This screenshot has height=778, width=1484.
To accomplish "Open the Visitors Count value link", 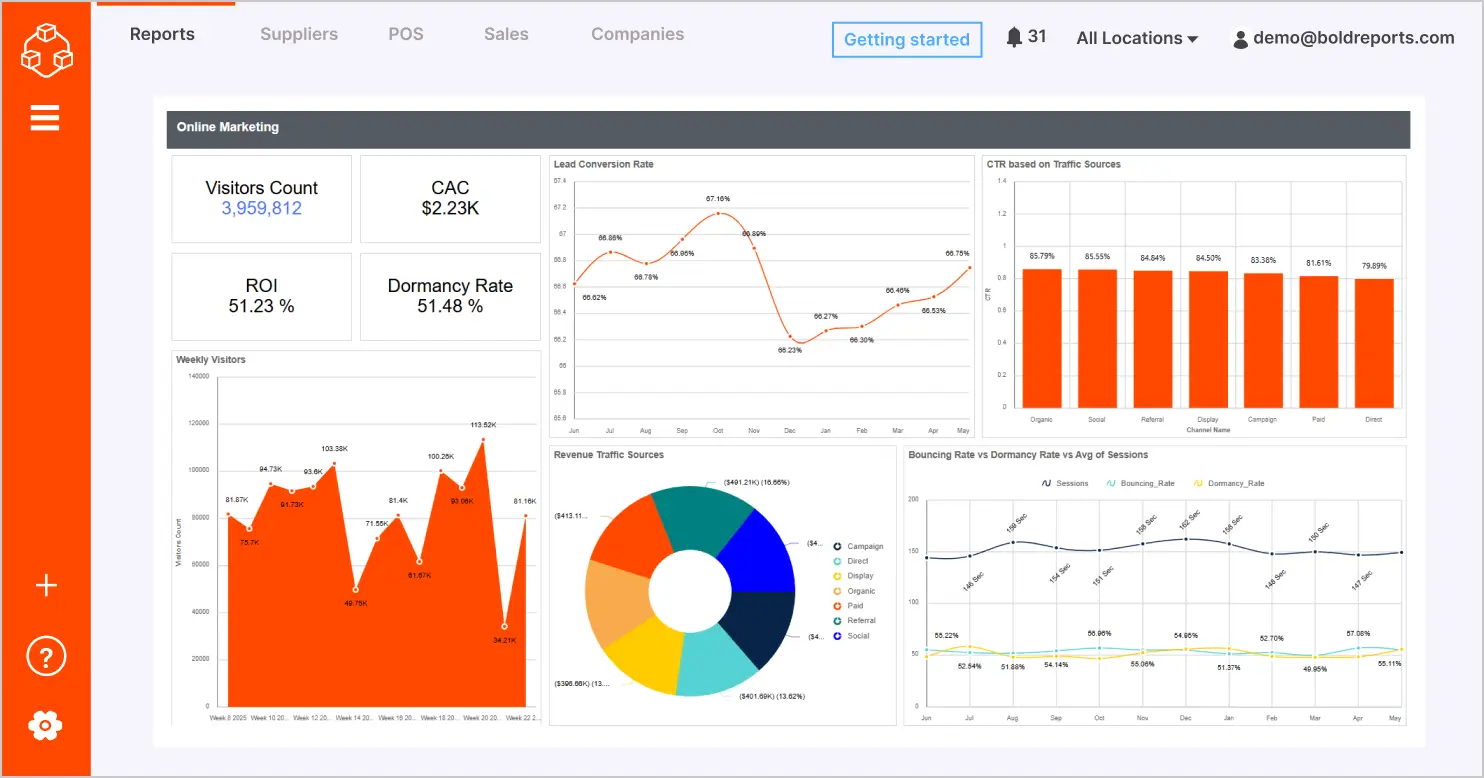I will [261, 207].
